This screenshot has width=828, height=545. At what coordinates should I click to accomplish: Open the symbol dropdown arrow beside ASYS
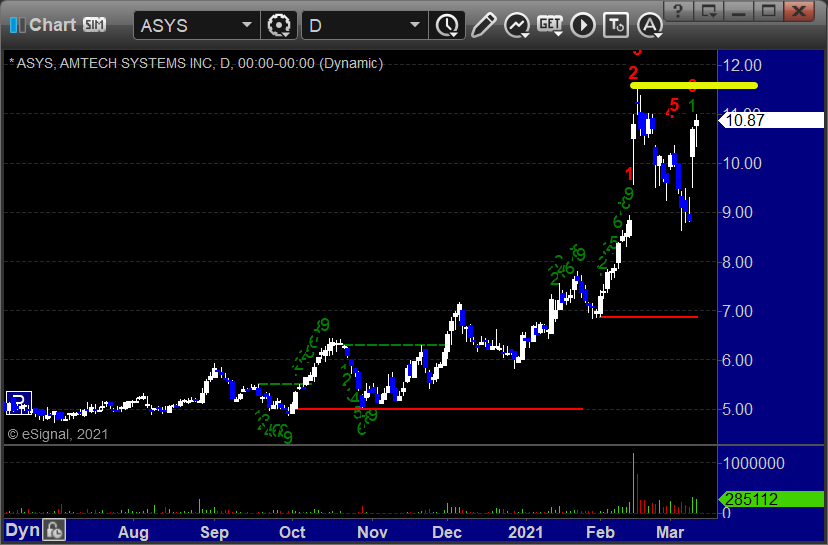[247, 25]
